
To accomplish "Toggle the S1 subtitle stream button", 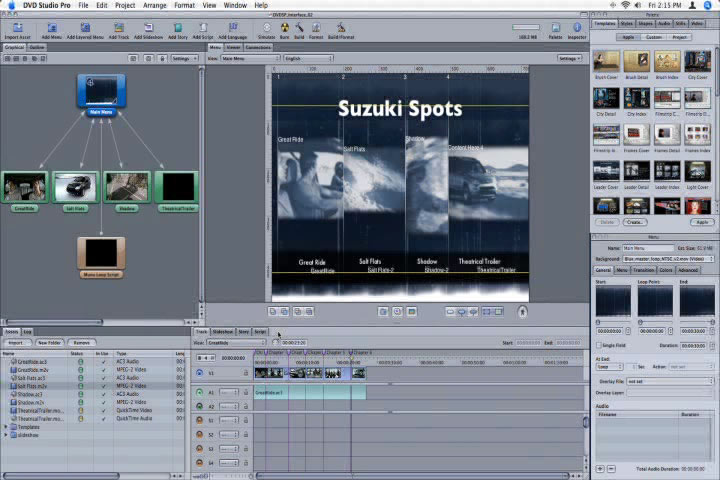I will click(199, 420).
